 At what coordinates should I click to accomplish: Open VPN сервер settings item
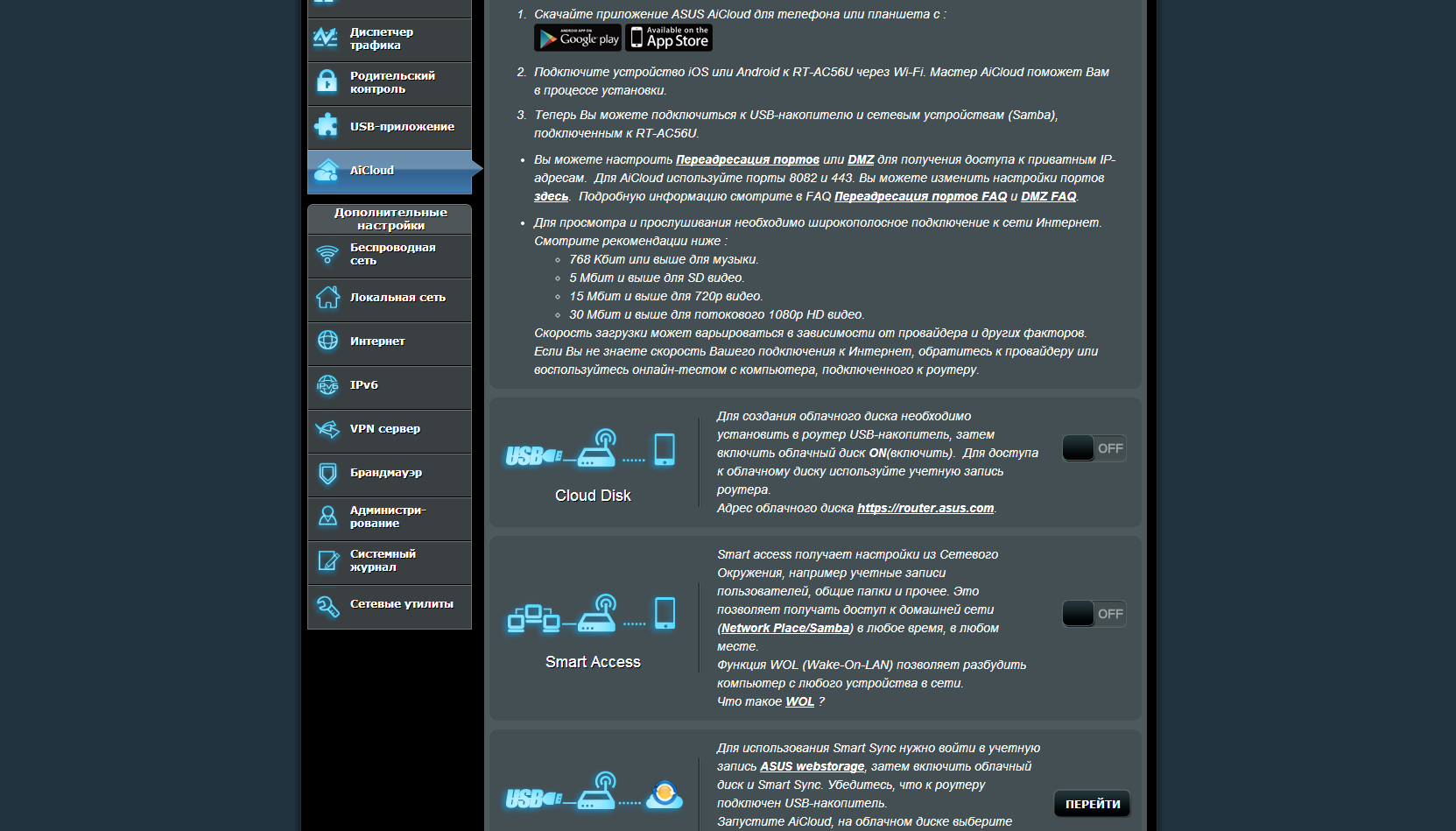(390, 431)
